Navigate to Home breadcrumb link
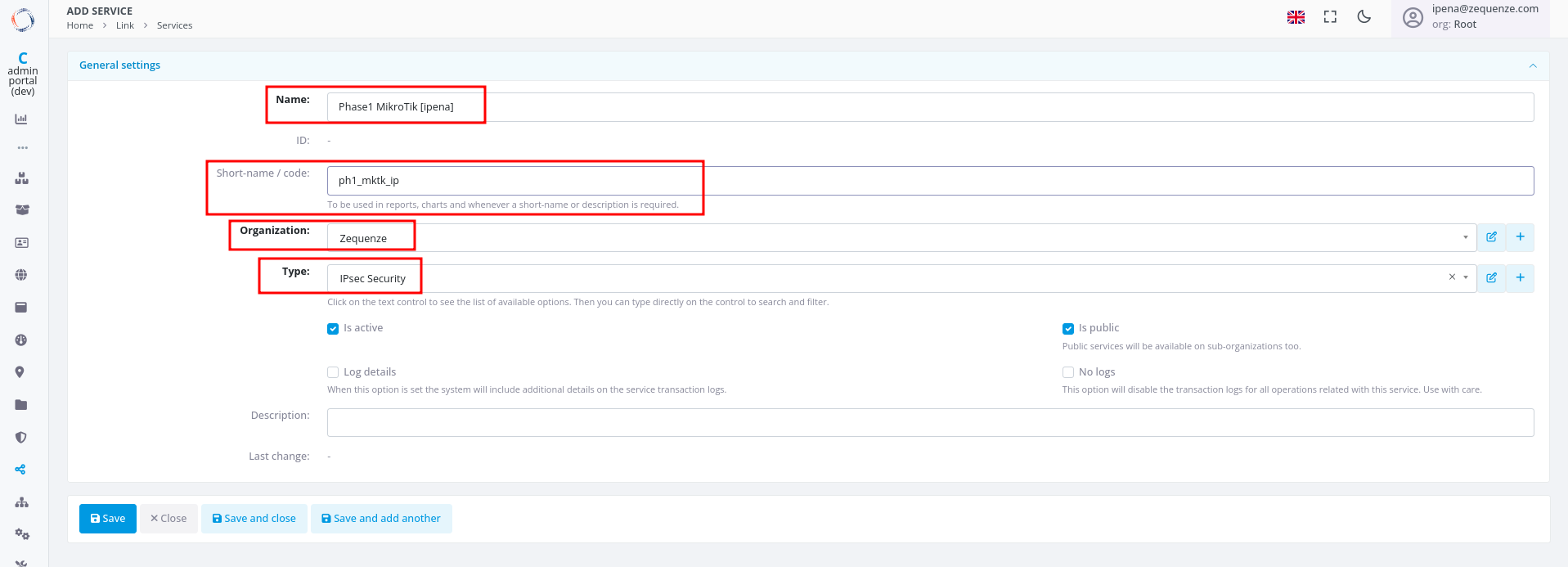Viewport: 1568px width, 567px height. pyautogui.click(x=80, y=25)
